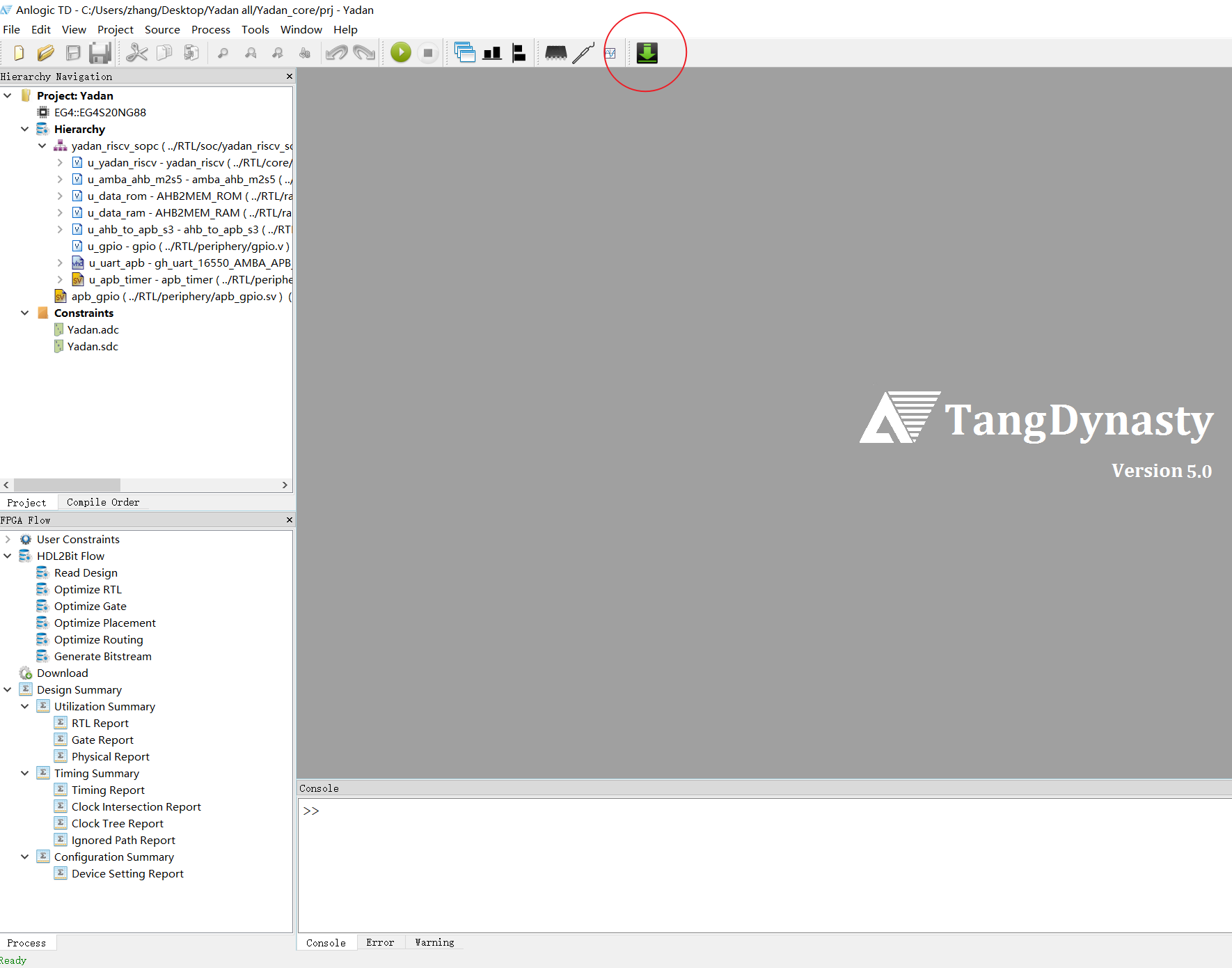Click the cascading windows toolbar icon
This screenshot has width=1232, height=968.
(x=465, y=53)
